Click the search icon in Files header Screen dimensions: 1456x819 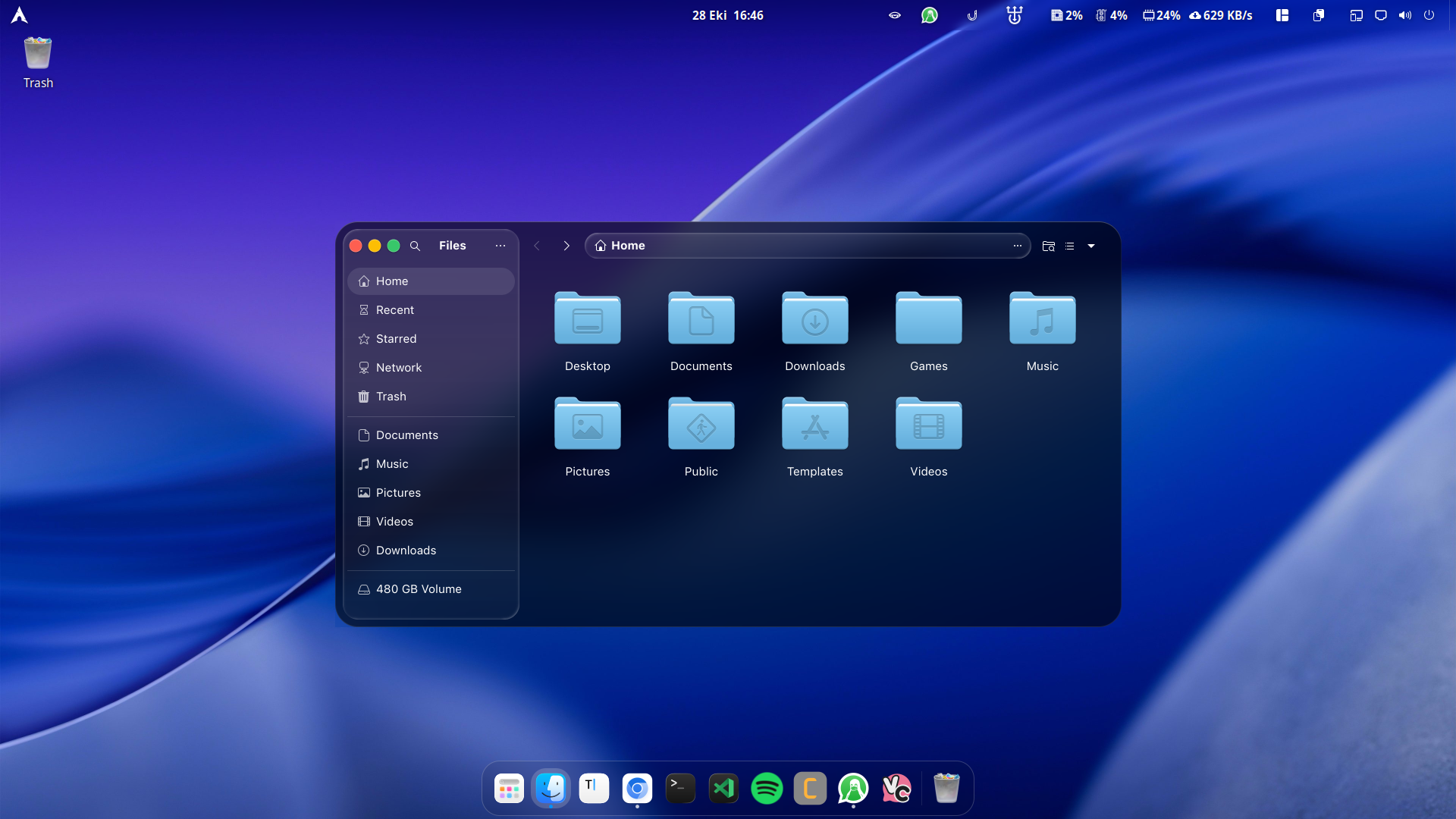point(415,246)
